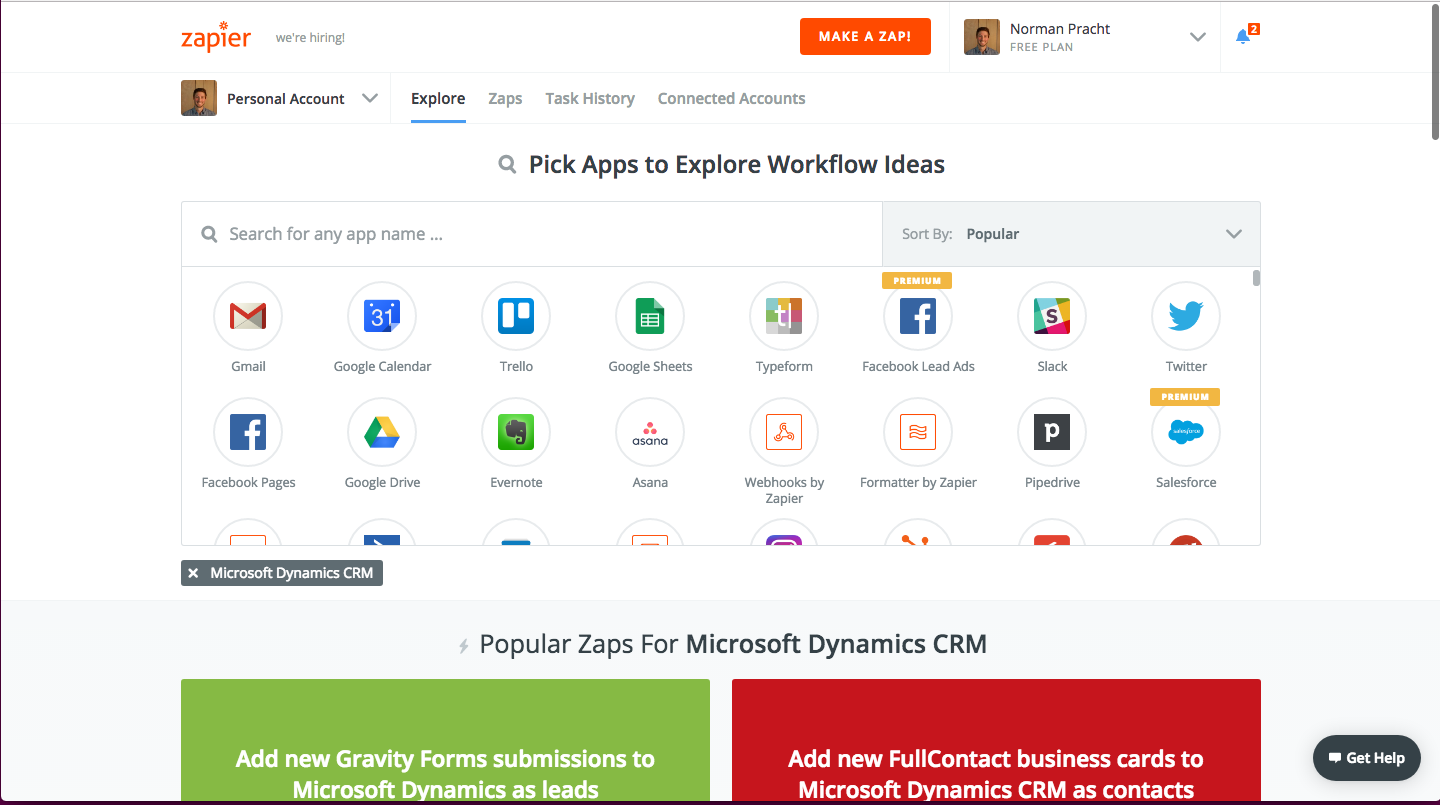
Task: Select the Slack app icon
Action: (1052, 316)
